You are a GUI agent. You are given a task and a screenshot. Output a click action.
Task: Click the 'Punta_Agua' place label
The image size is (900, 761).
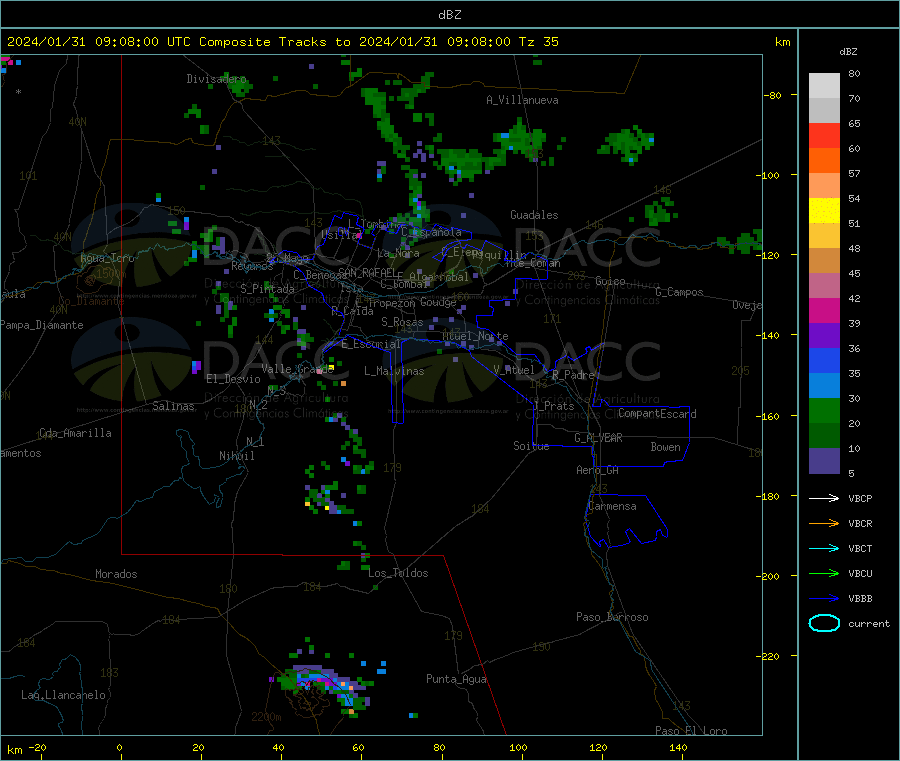click(x=456, y=680)
